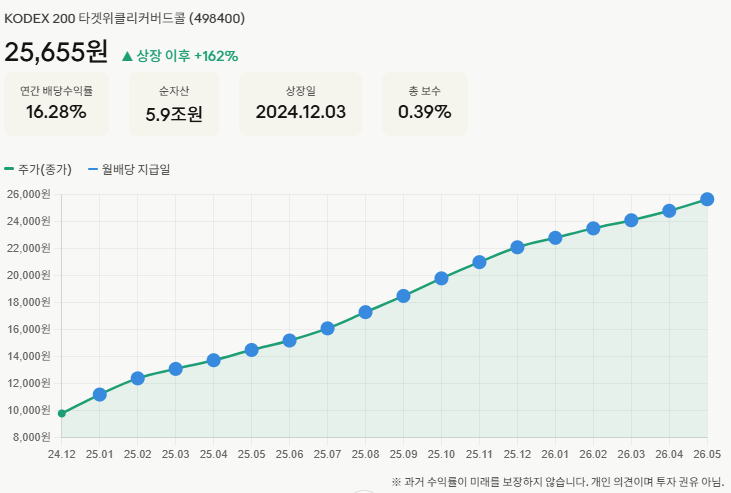Click the 상장일 2024.12.03 card
731x493 pixels.
coord(301,104)
